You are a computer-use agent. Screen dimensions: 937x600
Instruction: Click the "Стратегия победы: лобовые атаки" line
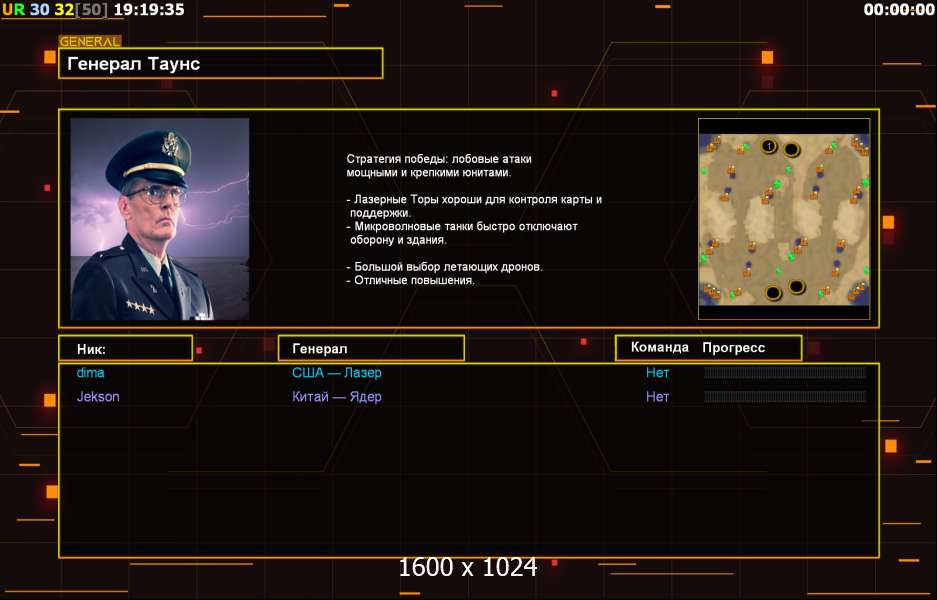[x=439, y=159]
